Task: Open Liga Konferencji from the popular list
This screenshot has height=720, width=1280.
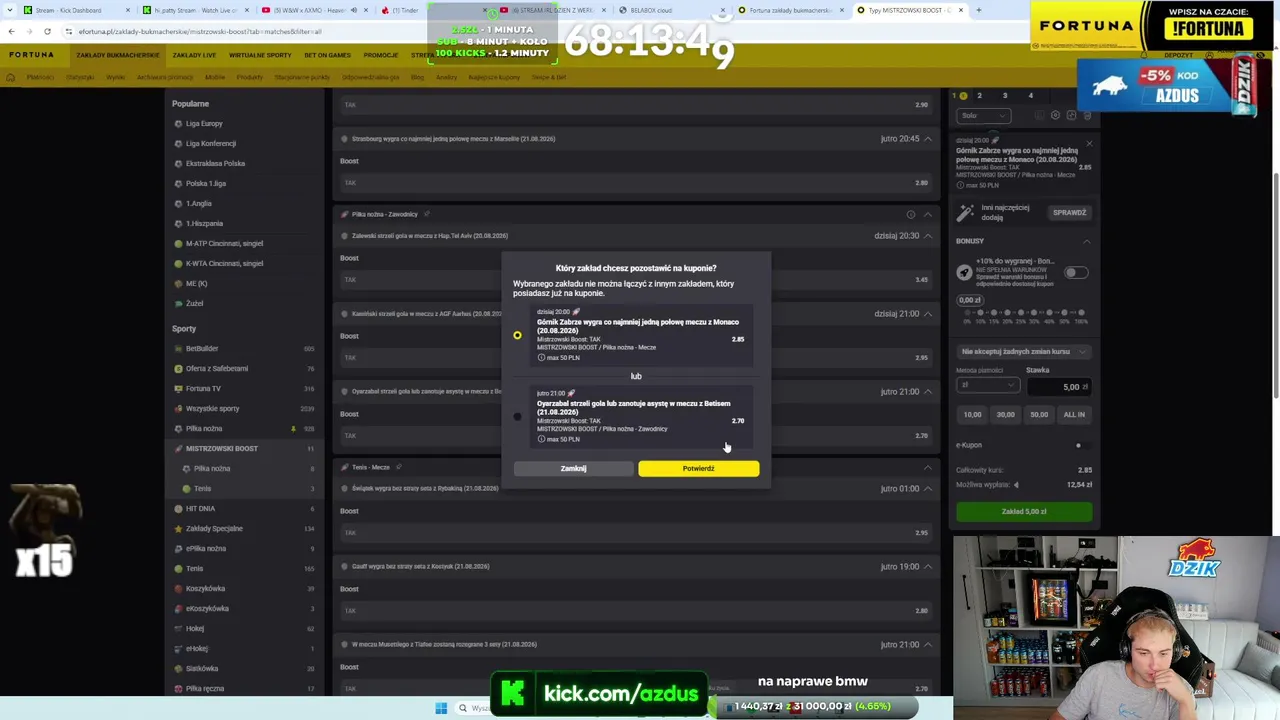Action: pos(210,144)
